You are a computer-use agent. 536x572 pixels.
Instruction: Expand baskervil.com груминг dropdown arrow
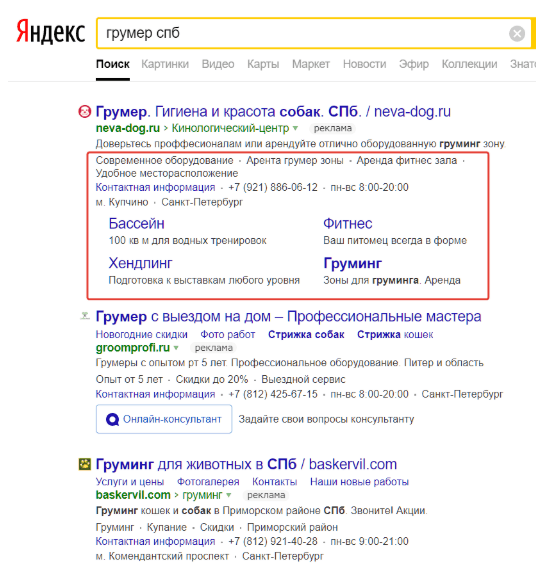(x=229, y=495)
